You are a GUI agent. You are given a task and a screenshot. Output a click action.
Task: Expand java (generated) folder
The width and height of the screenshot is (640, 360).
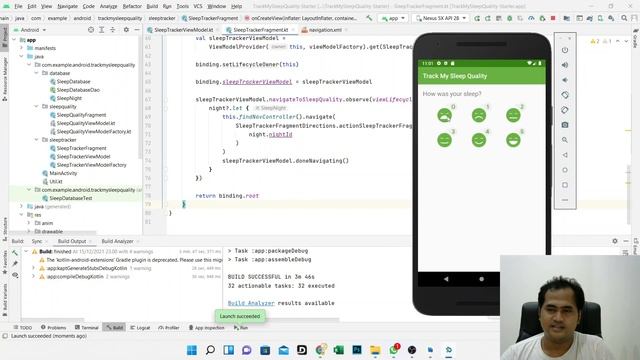coord(22,207)
